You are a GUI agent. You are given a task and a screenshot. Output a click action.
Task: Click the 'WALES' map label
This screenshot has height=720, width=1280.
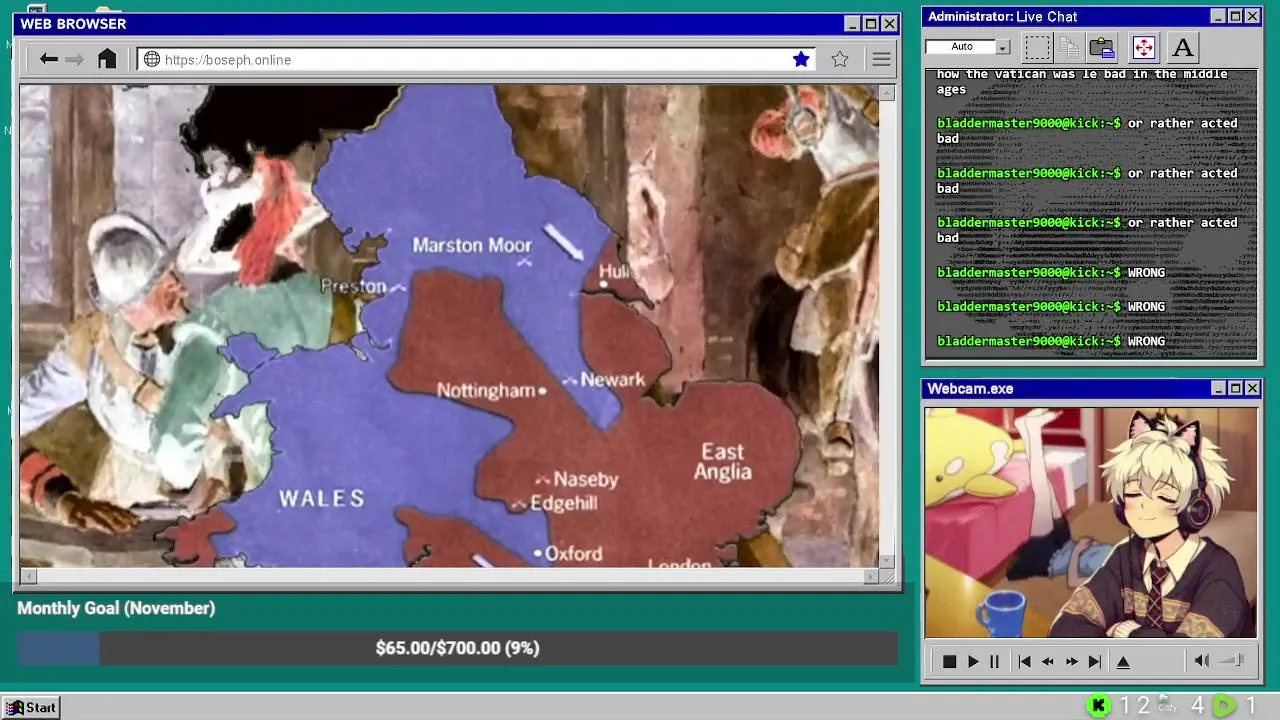coord(321,499)
